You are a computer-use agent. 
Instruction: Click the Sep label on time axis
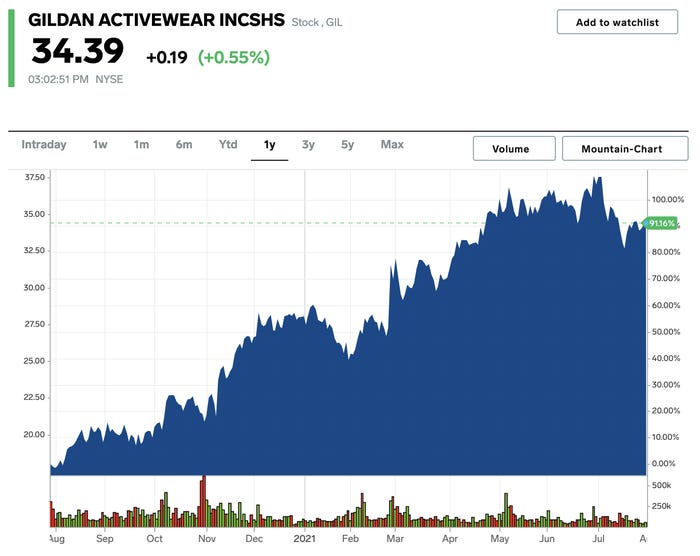click(x=105, y=539)
